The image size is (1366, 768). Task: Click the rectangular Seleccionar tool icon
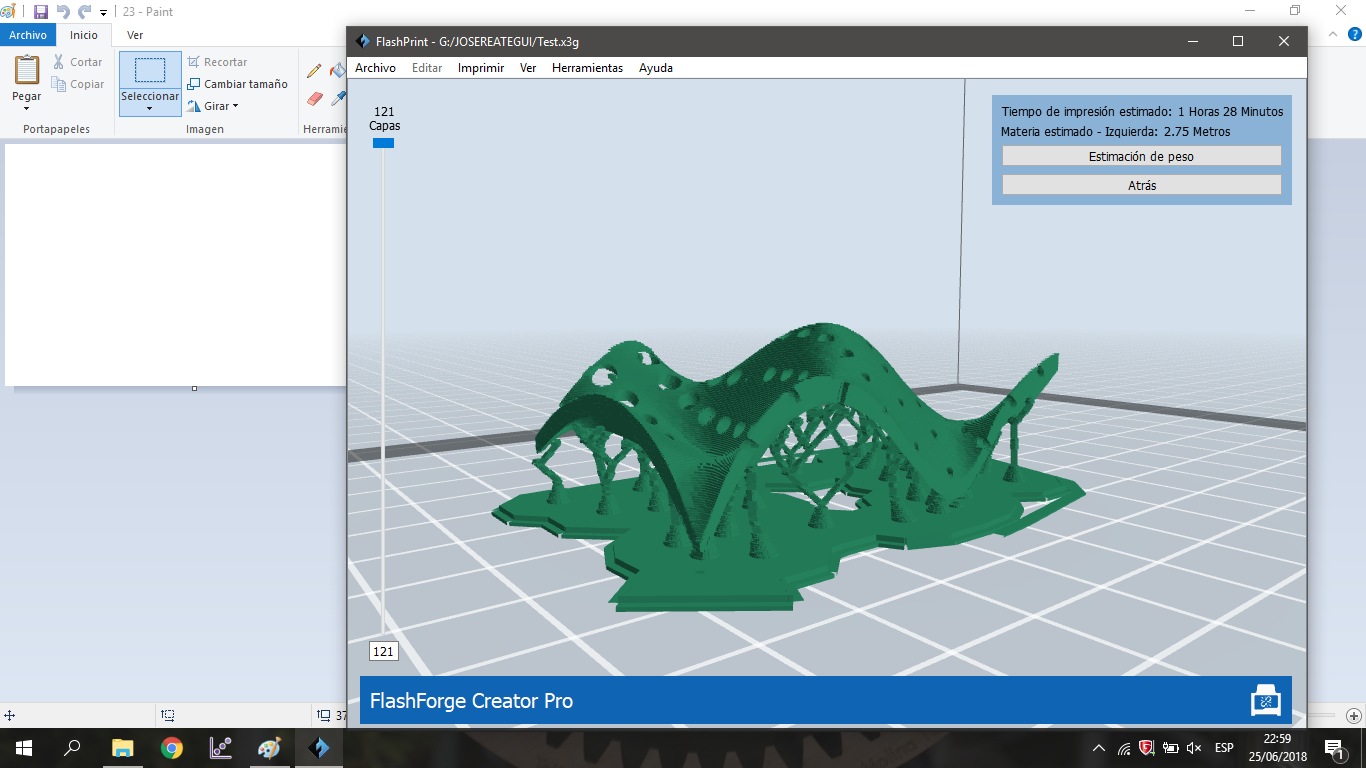click(150, 70)
